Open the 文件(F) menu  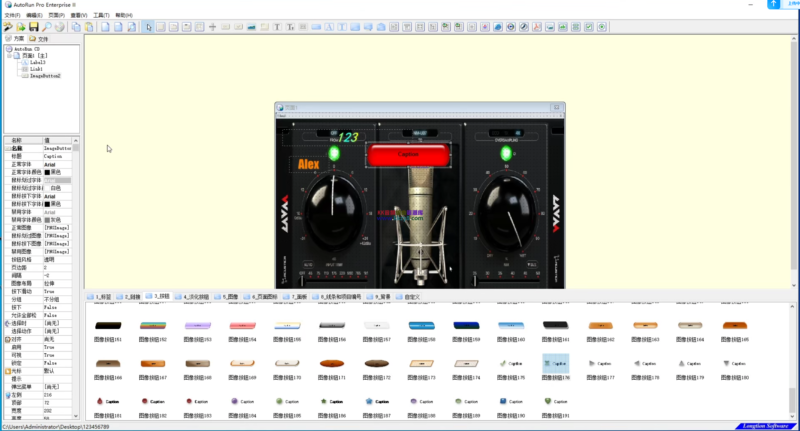click(x=11, y=15)
